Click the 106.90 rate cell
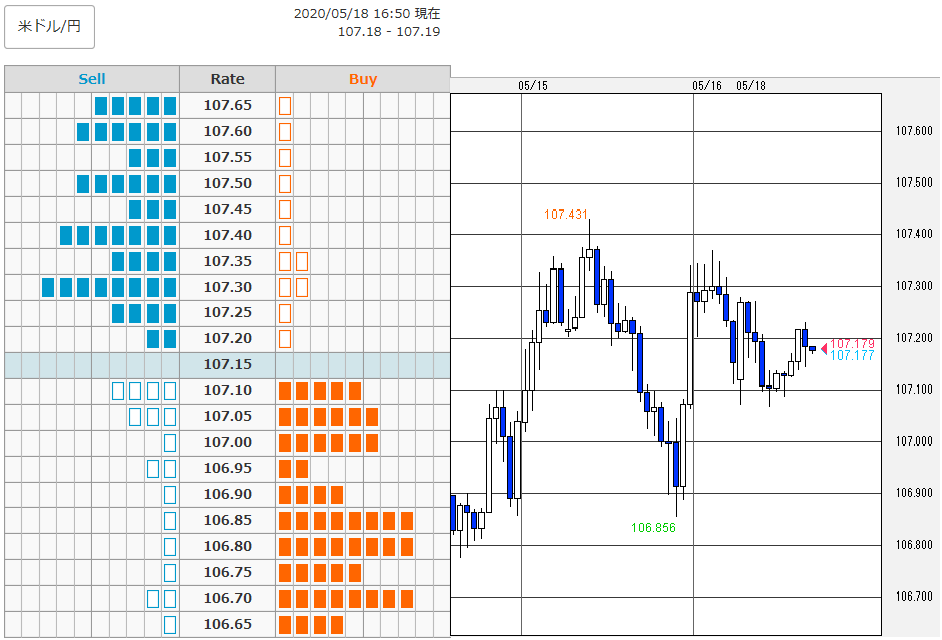Viewport: 942px width, 640px height. pos(228,495)
